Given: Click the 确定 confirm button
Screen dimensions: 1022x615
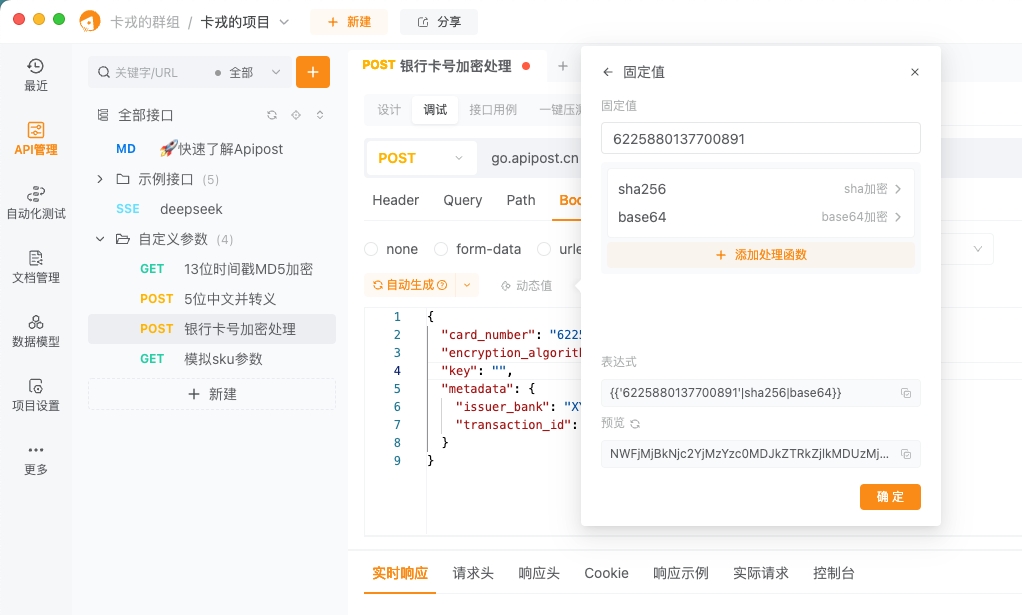Looking at the screenshot, I should coord(890,497).
